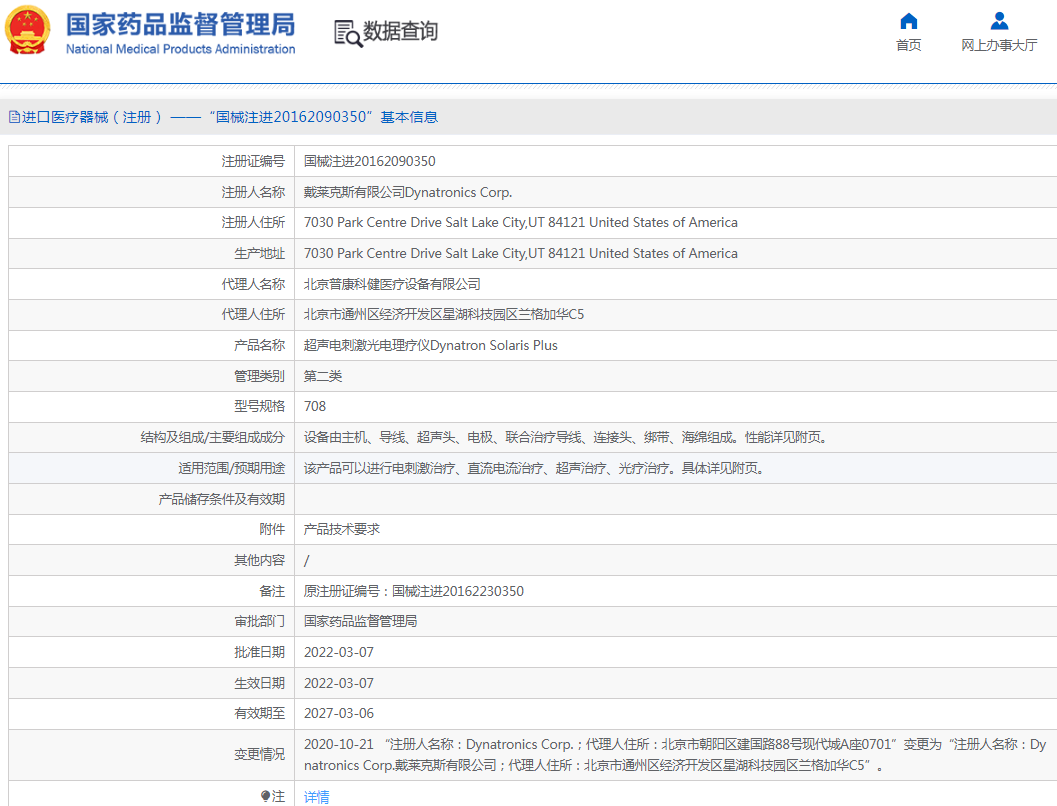Click the 国家药品监督管理局 site title
Image resolution: width=1057 pixels, height=806 pixels.
[181, 25]
